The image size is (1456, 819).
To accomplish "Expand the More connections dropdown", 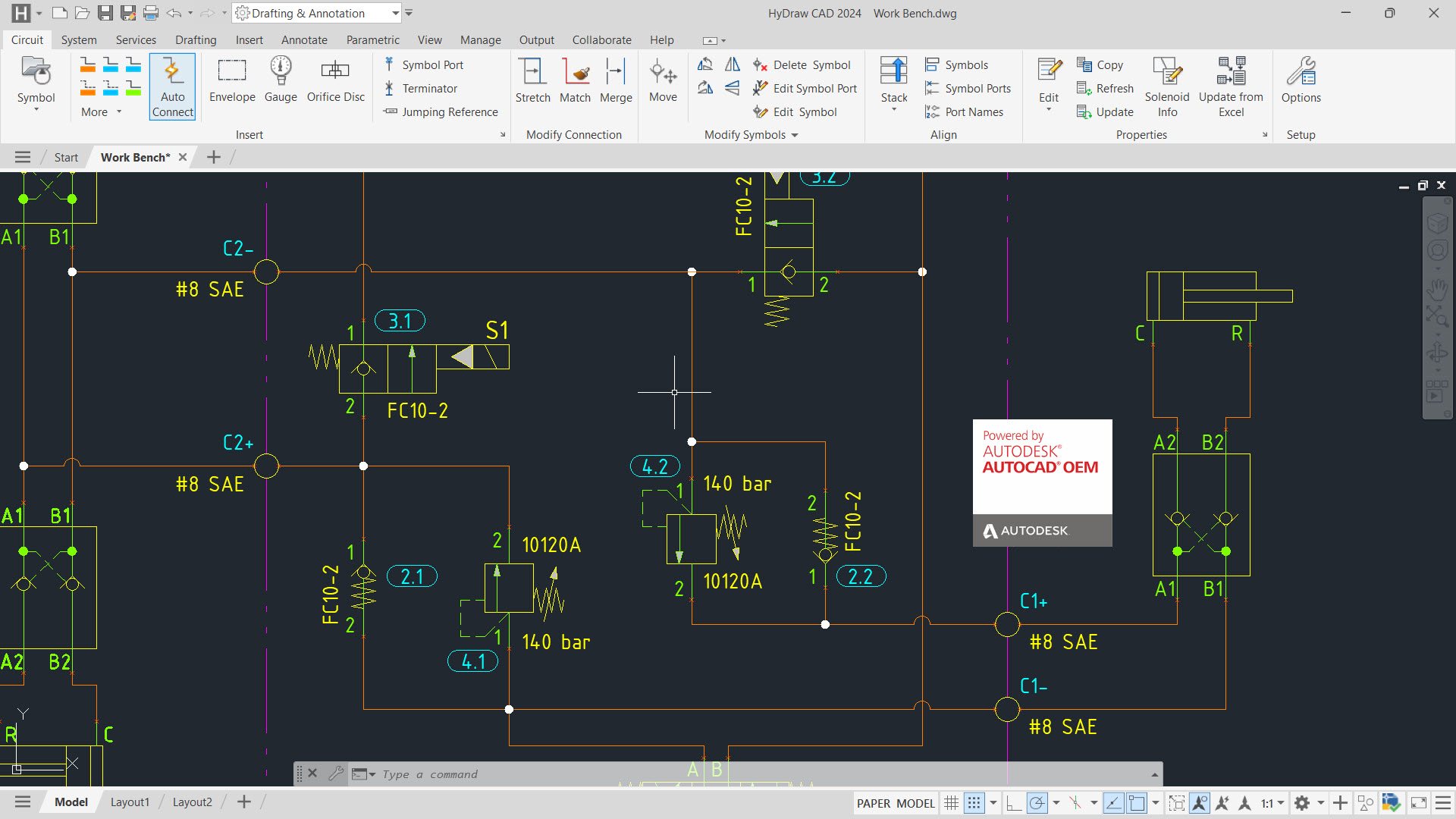I will point(101,112).
